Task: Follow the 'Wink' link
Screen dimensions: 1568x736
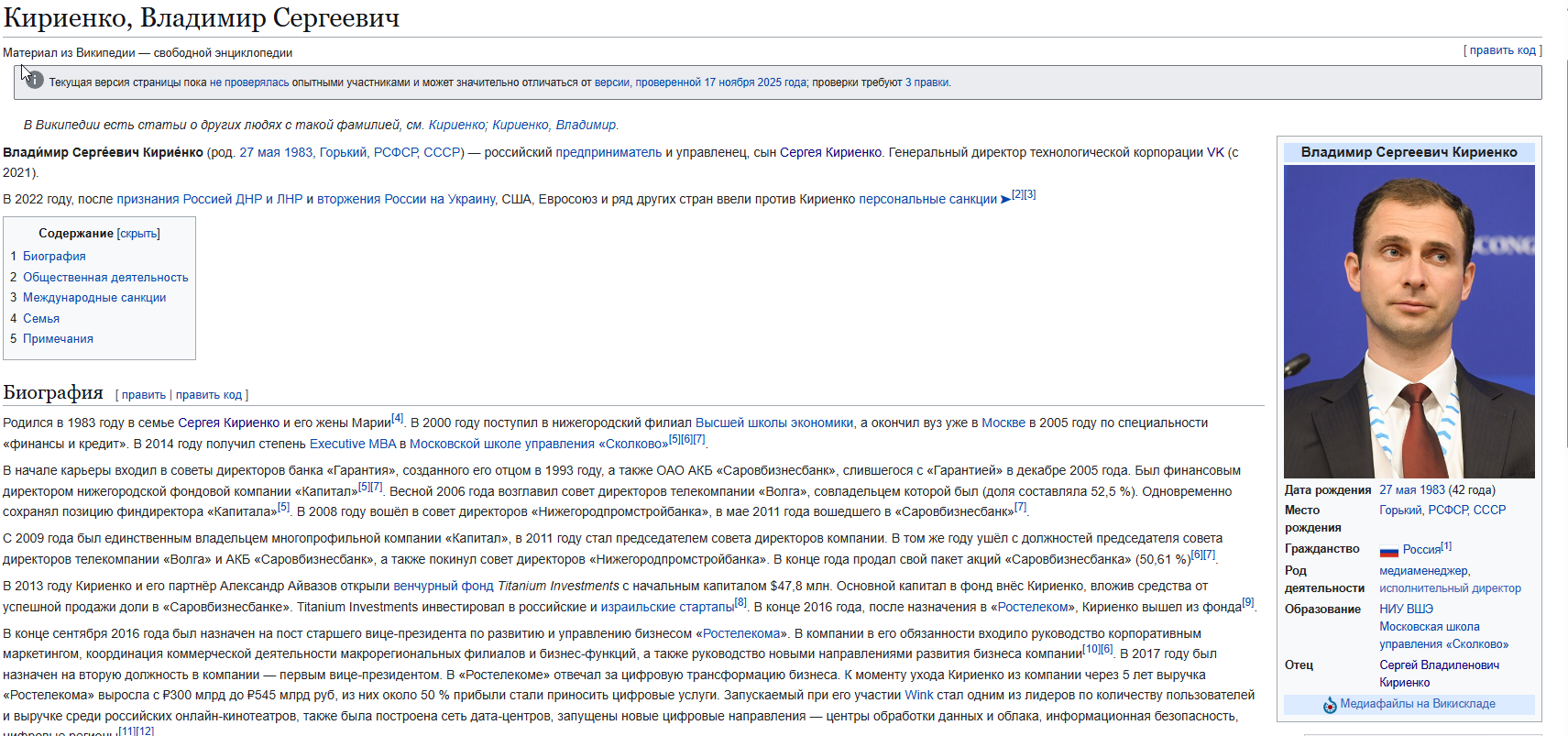Action: (919, 695)
